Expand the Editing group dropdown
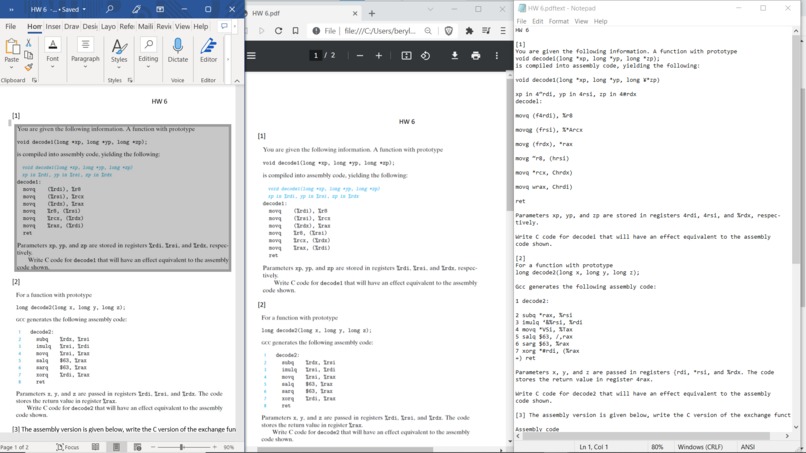806x453 pixels. coord(148,67)
